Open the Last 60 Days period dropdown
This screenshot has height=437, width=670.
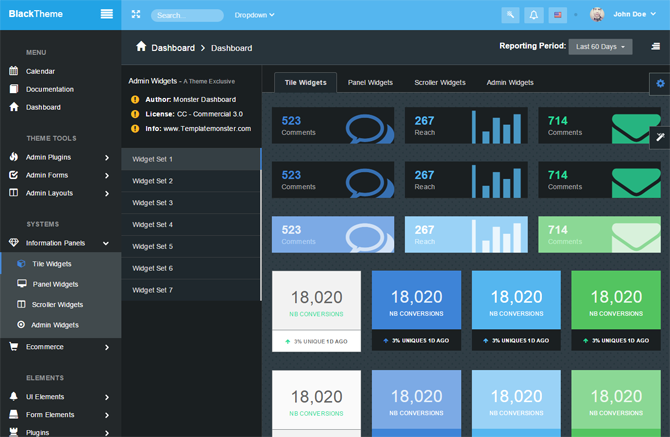pos(600,47)
